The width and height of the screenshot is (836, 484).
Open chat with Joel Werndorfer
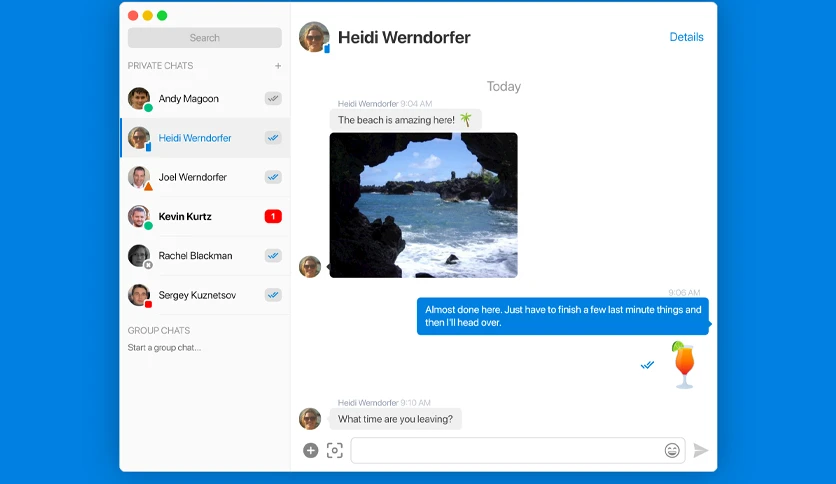pos(205,177)
